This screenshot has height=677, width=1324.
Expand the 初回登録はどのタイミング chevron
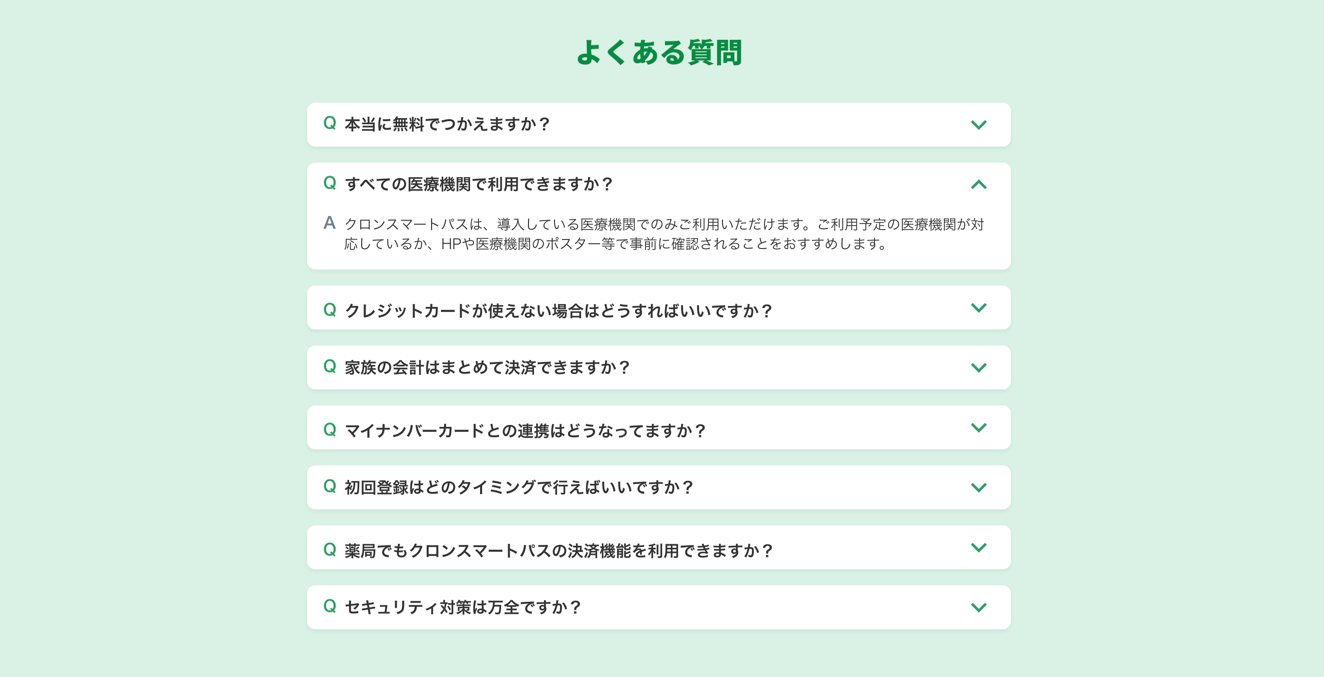pyautogui.click(x=979, y=488)
